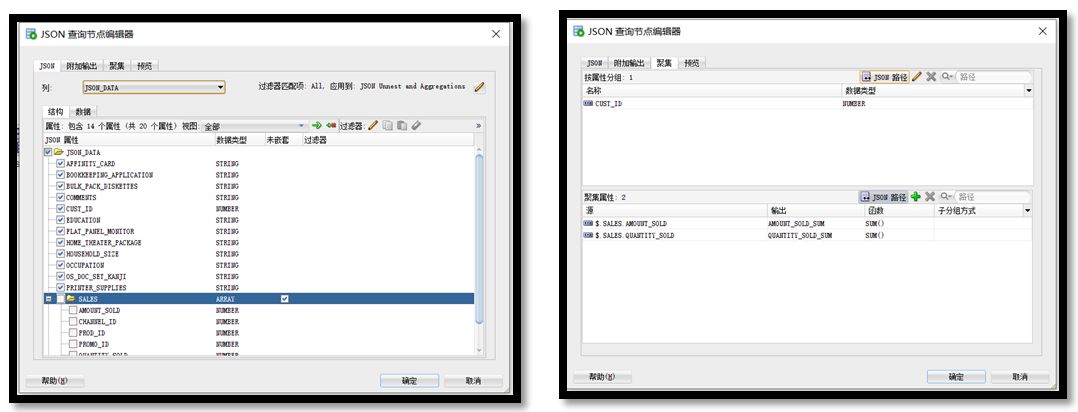The height and width of the screenshot is (412, 1078).
Task: Click the vertical scrollbar of the attribute tree
Action: coord(479,237)
